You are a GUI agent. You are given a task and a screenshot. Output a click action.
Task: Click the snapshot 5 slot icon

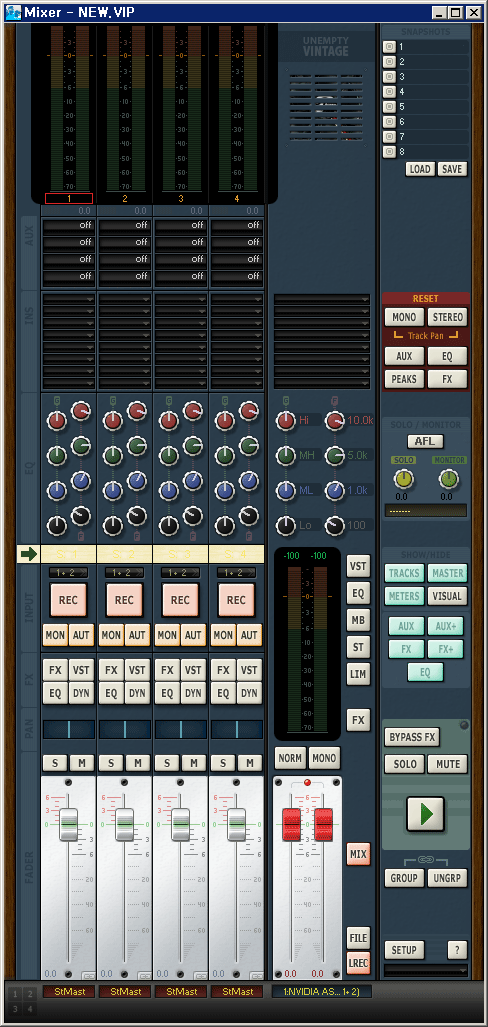pos(388,107)
